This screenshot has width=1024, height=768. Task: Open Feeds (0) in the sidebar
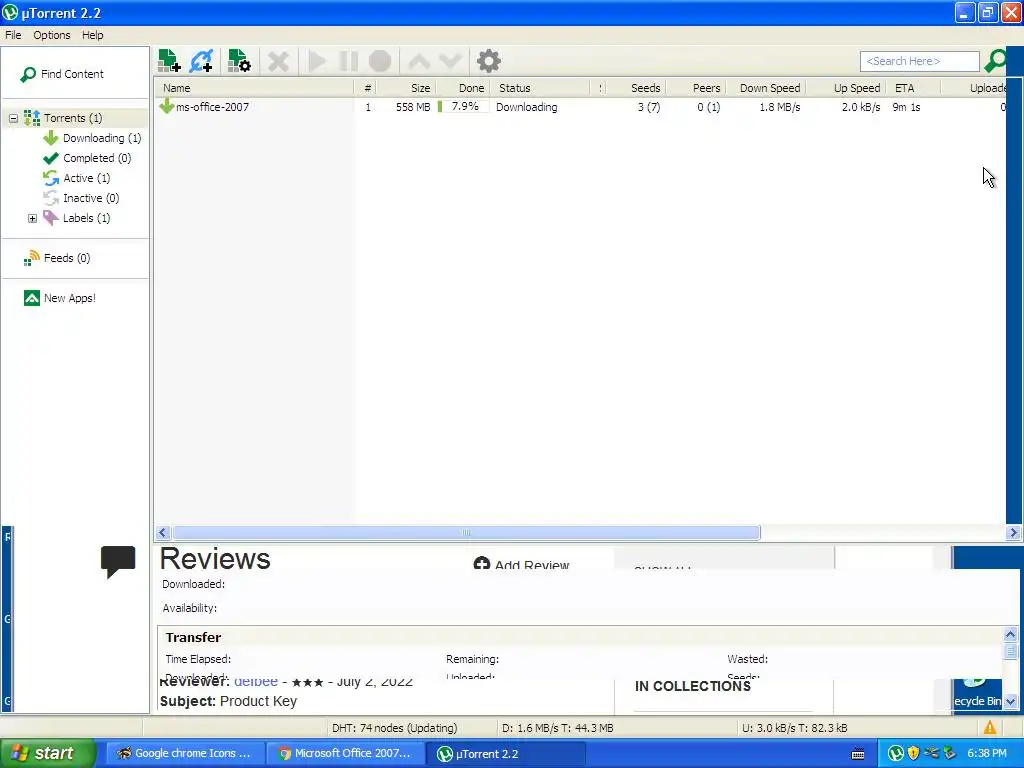[x=67, y=258]
